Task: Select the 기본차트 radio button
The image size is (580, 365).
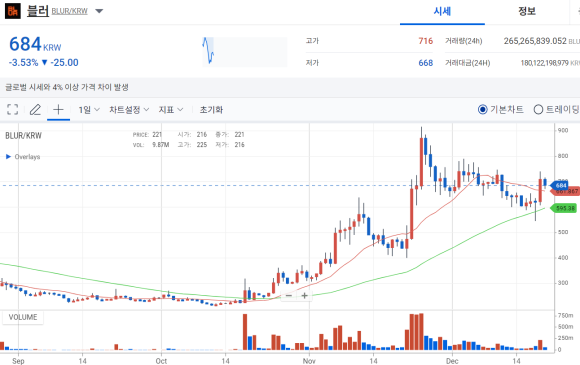Action: [x=482, y=109]
